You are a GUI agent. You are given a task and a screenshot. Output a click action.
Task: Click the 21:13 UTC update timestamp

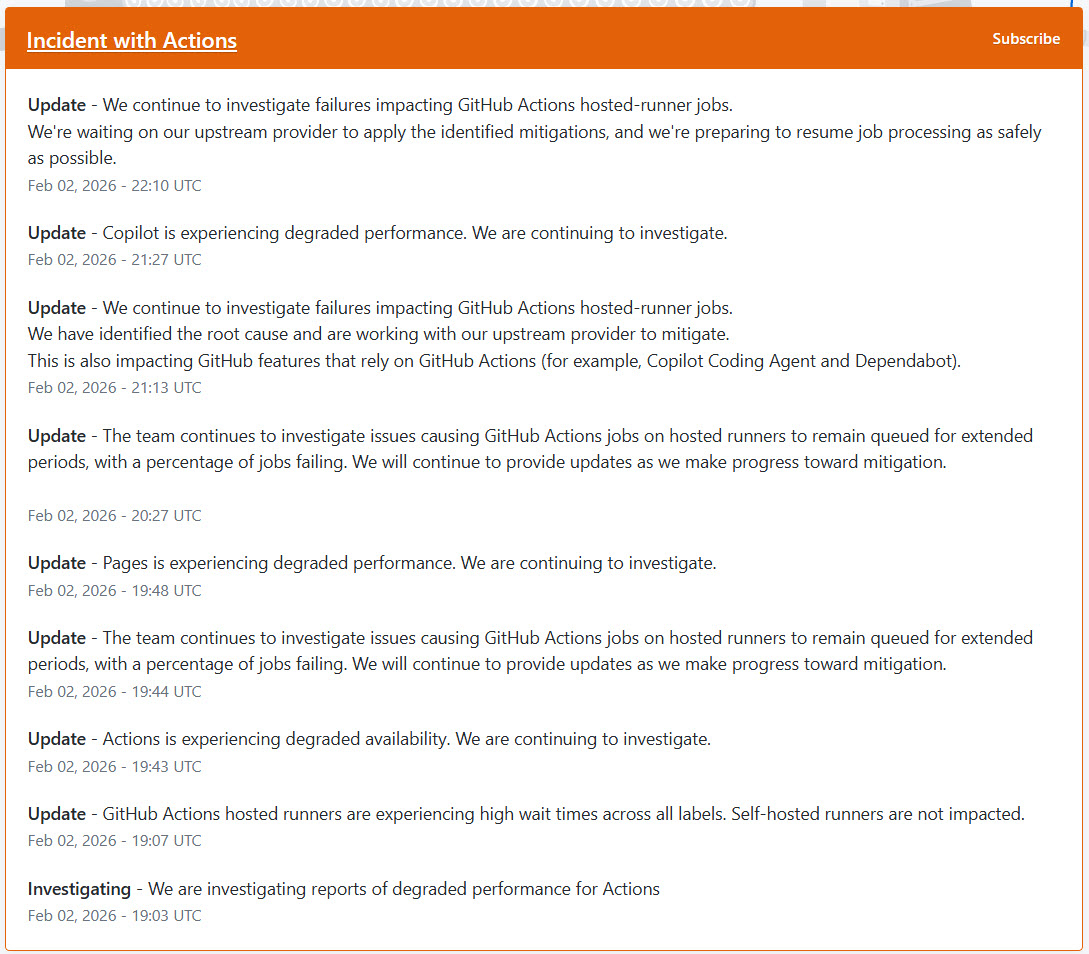tap(114, 388)
